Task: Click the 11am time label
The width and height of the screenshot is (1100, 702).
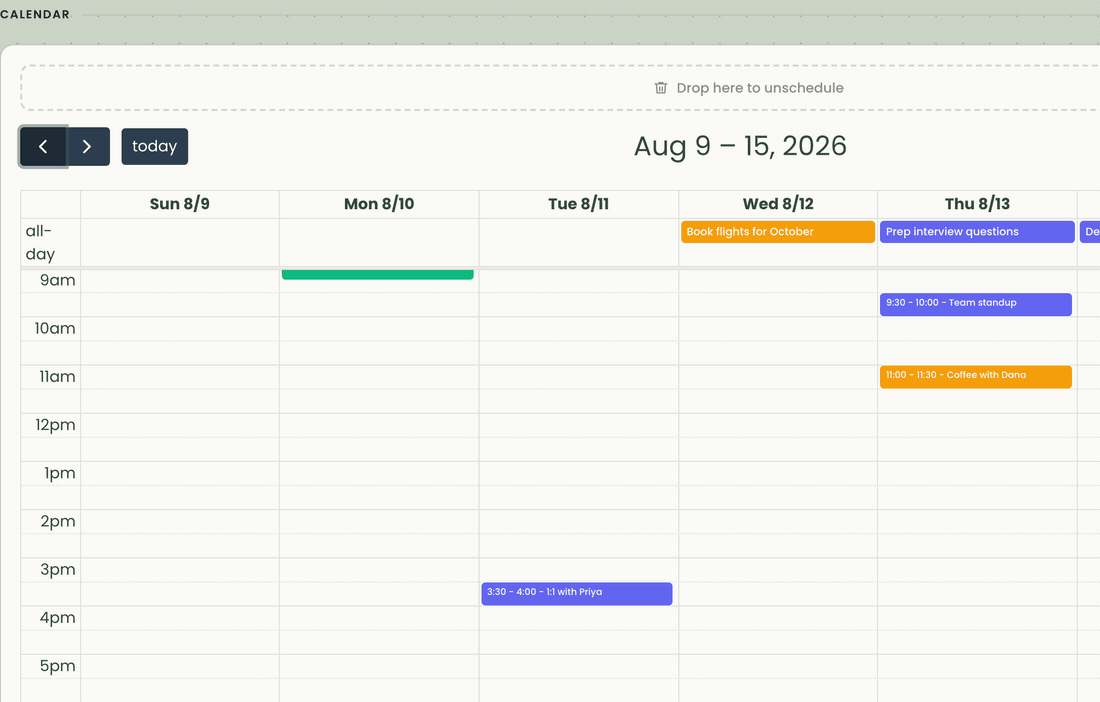Action: (57, 377)
